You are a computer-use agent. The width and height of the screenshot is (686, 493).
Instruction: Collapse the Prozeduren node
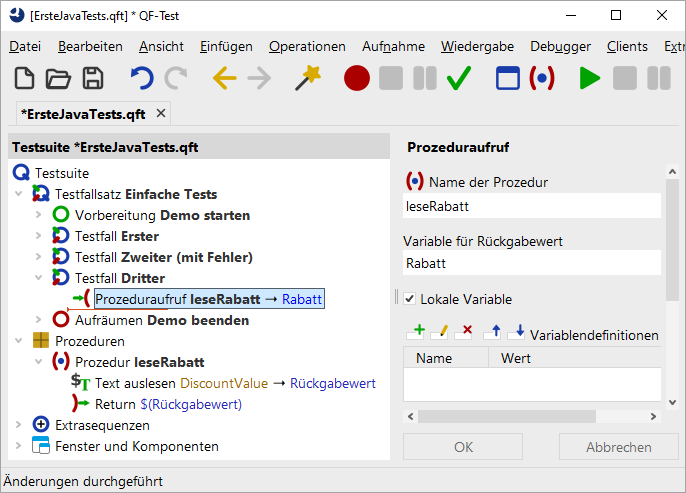[18, 340]
